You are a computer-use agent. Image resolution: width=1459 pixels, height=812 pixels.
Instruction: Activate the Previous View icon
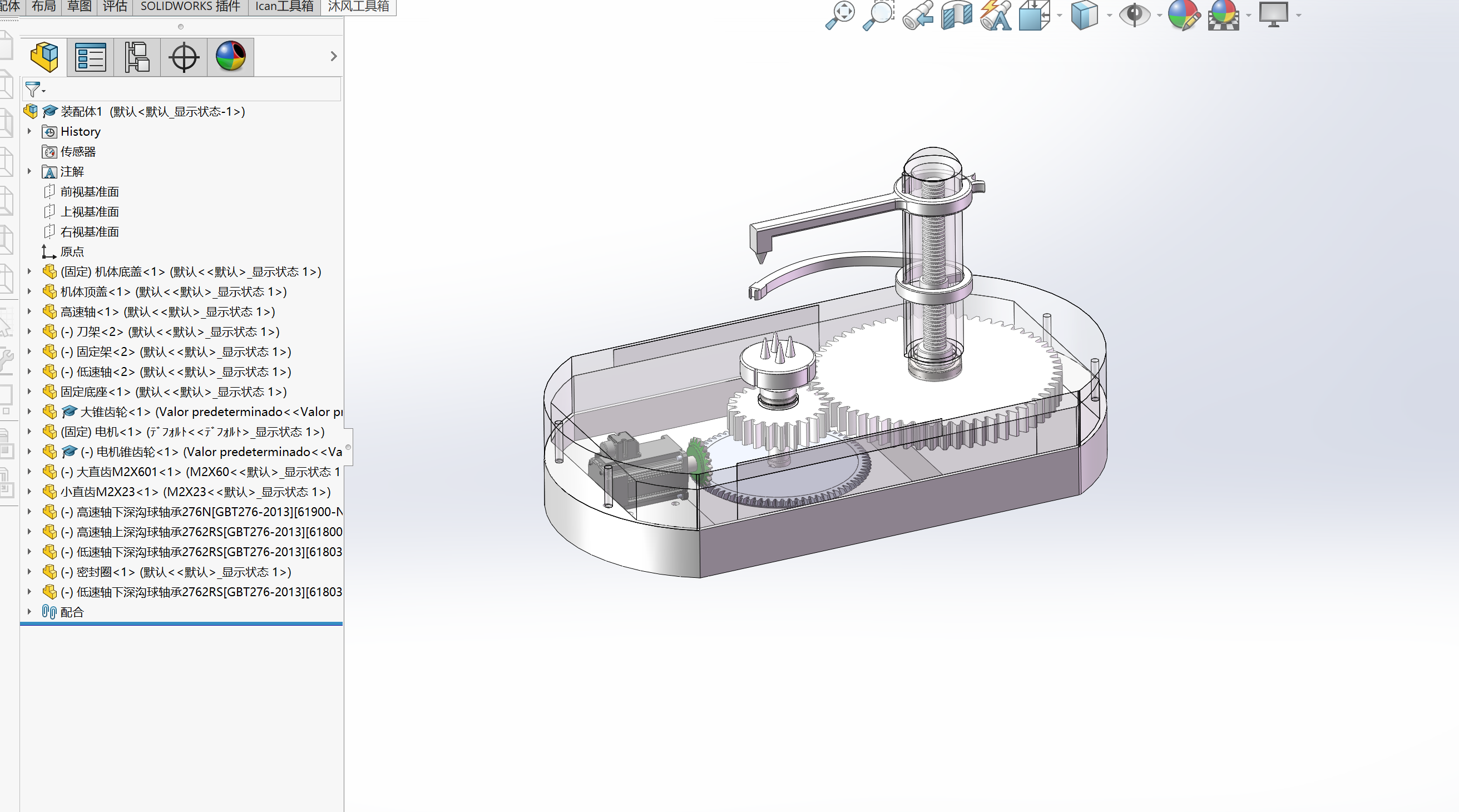point(918,14)
